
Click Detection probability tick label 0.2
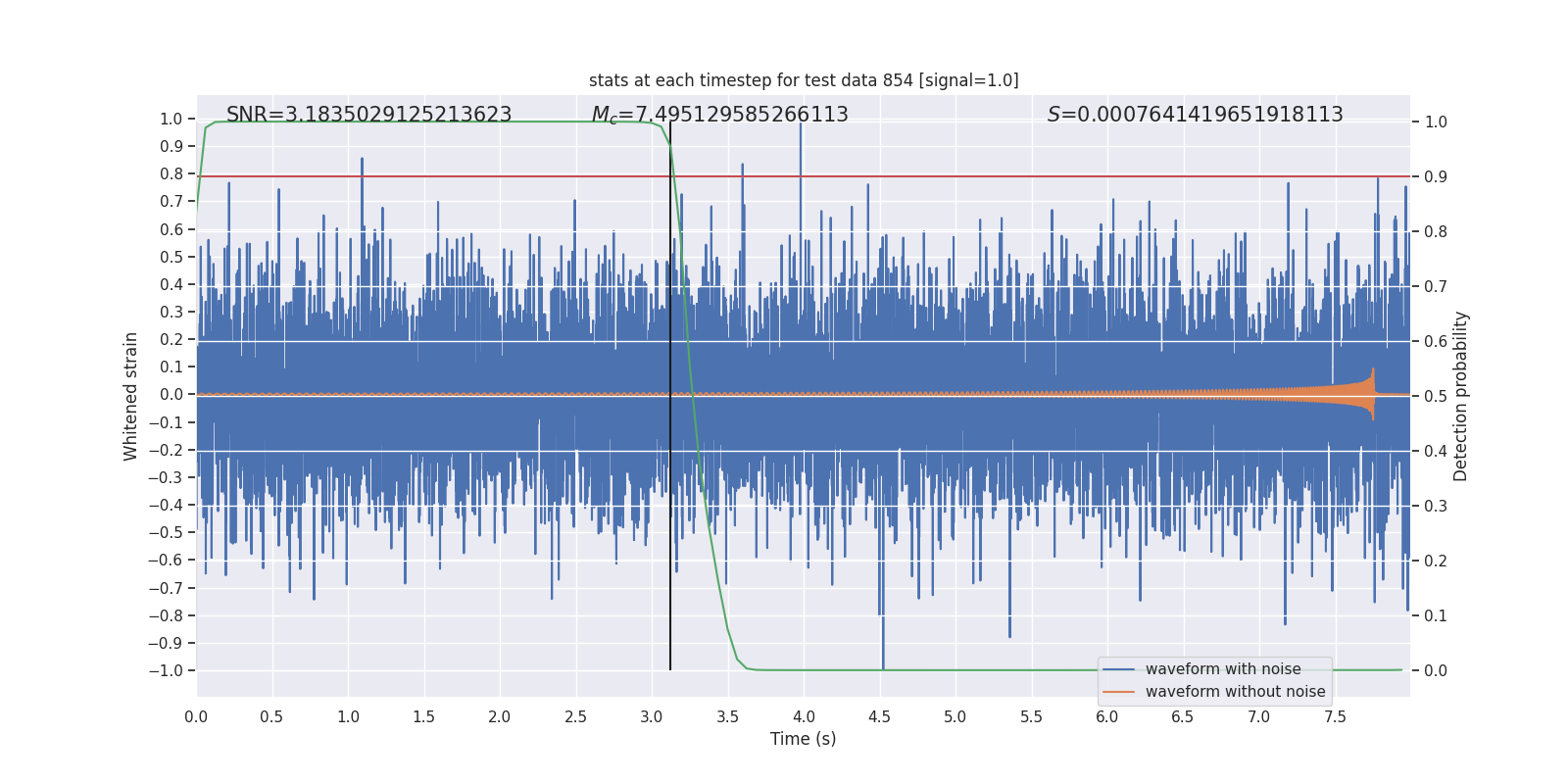pos(1436,561)
